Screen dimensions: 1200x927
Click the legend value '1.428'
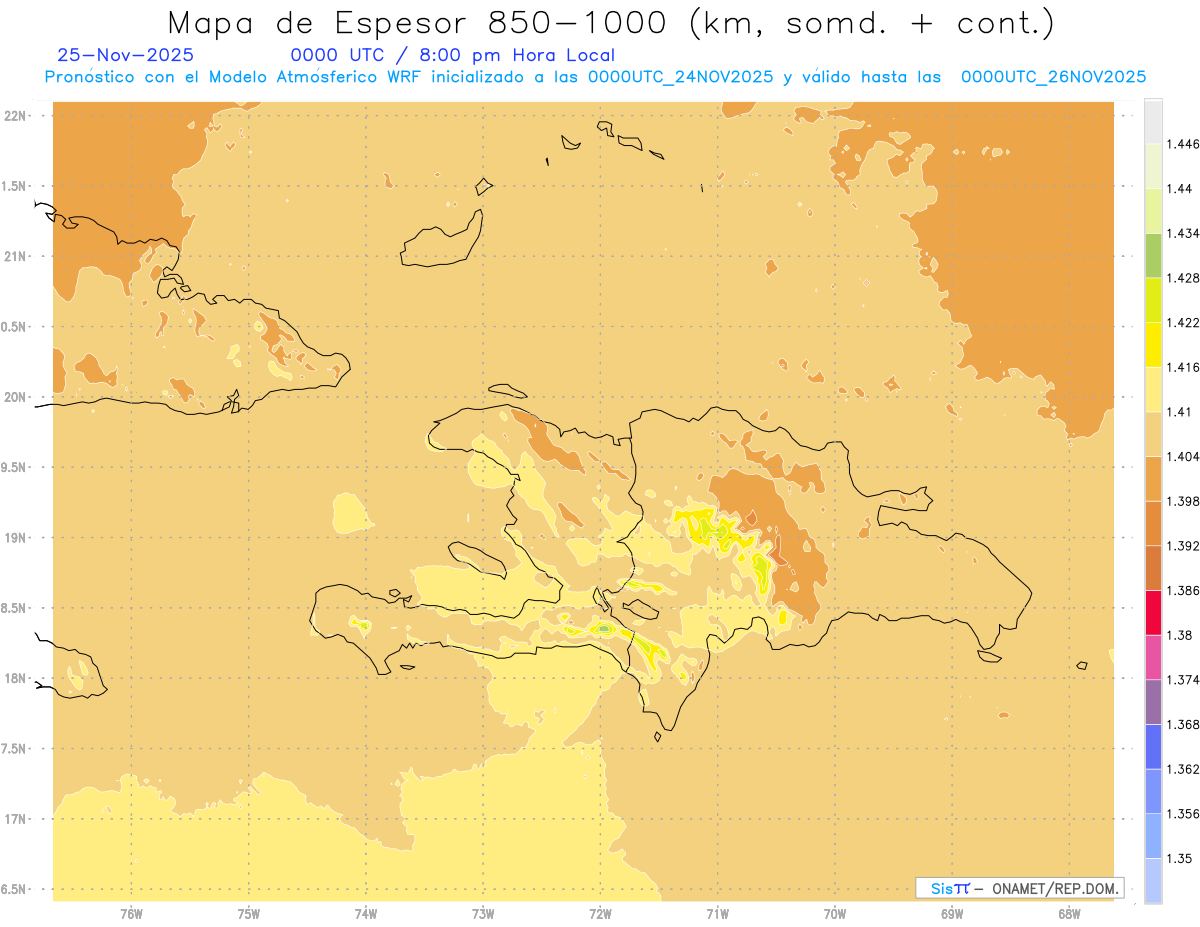pyautogui.click(x=1183, y=278)
